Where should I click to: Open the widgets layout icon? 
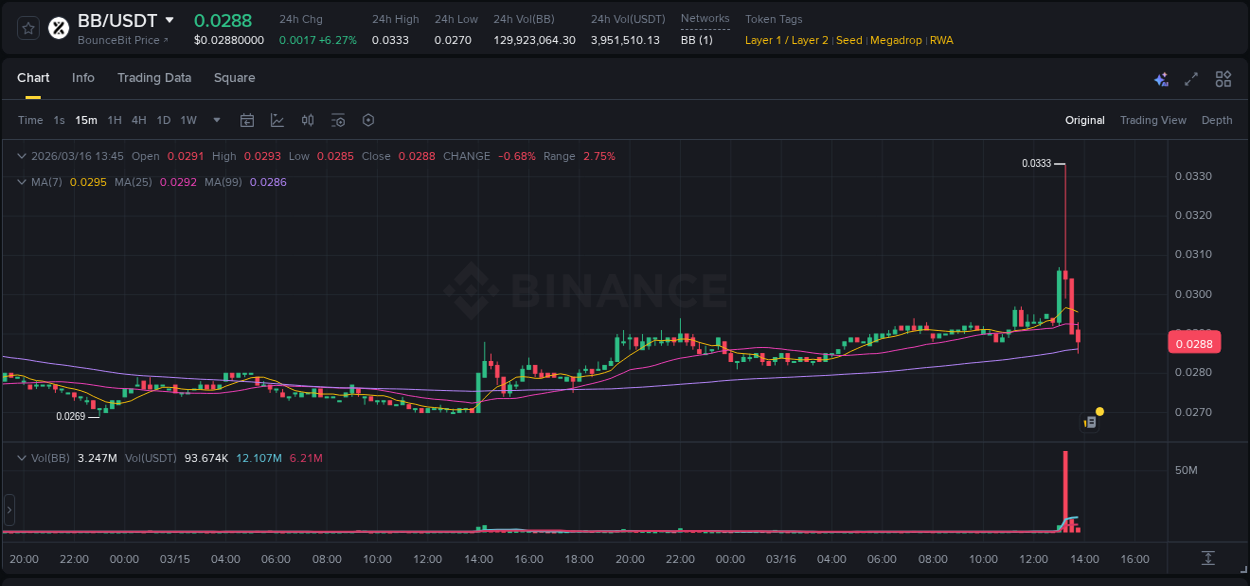click(x=1223, y=78)
